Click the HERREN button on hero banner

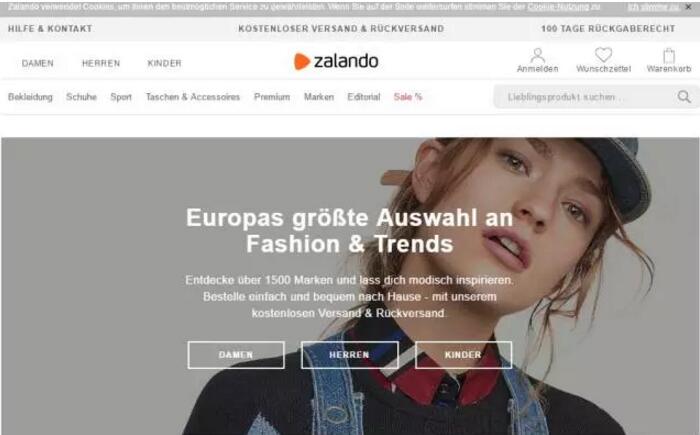pyautogui.click(x=350, y=355)
